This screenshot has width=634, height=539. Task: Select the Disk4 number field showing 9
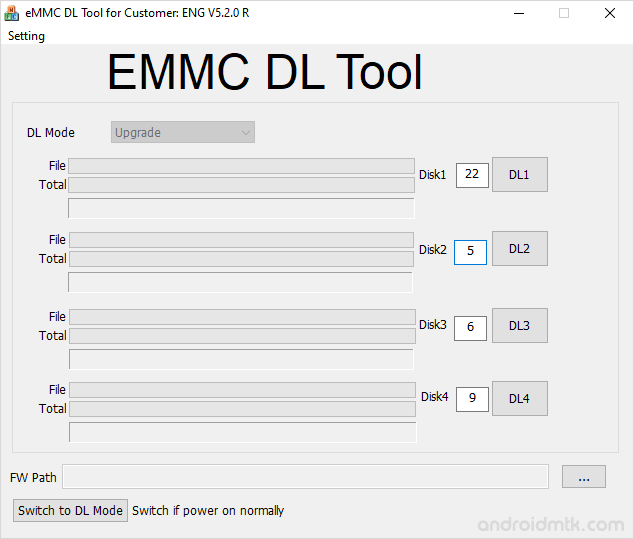pos(472,399)
